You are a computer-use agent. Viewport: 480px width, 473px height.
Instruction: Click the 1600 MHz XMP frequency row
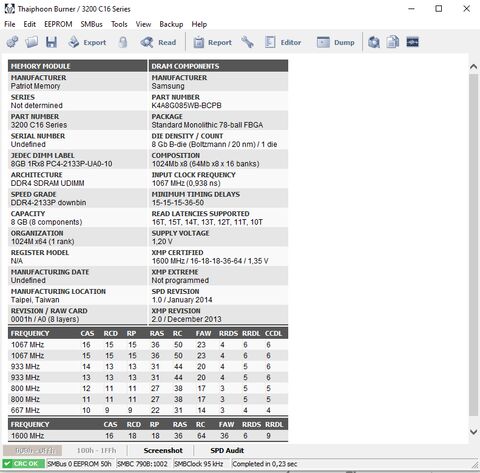pos(148,436)
